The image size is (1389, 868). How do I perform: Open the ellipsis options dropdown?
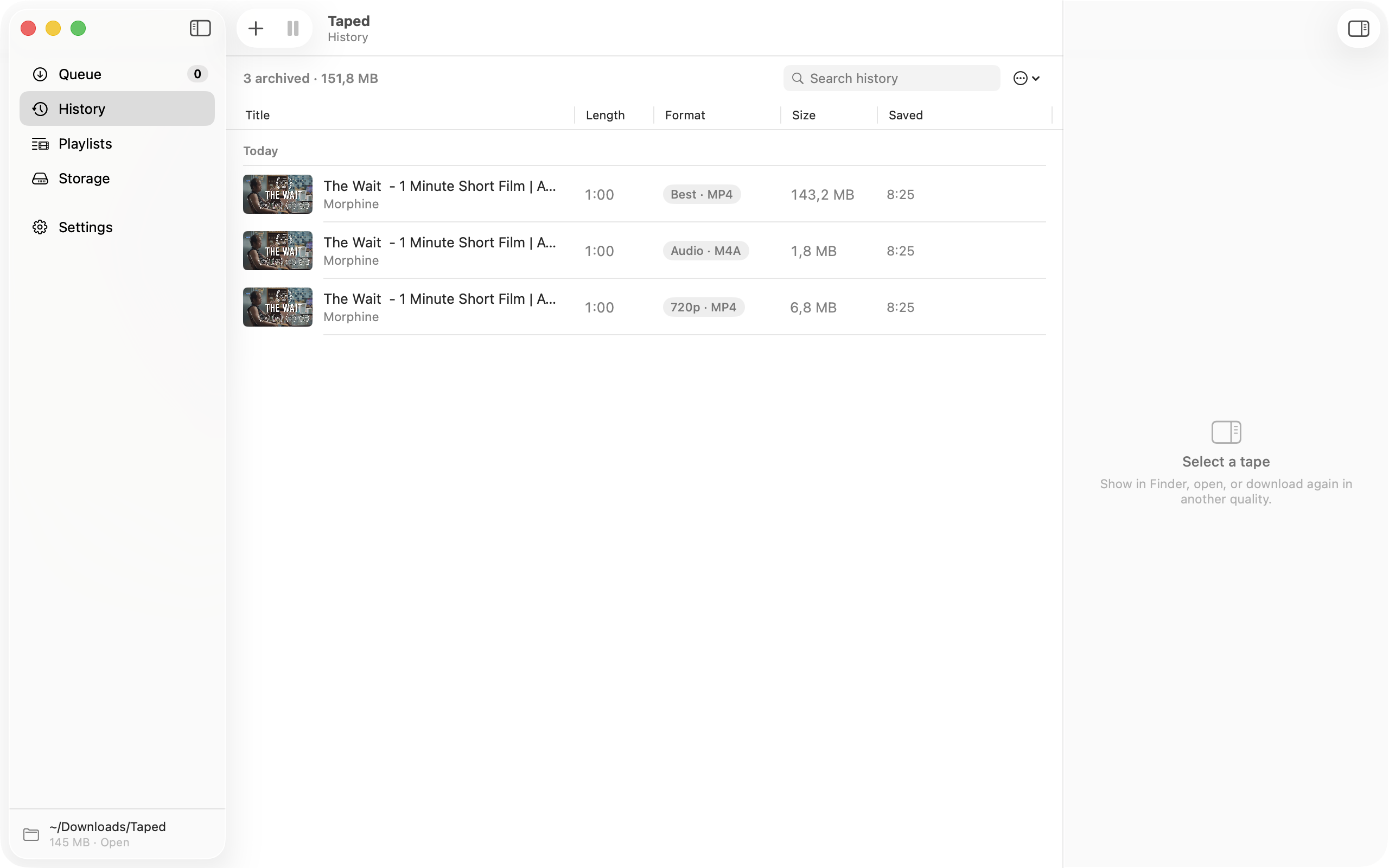click(1026, 78)
